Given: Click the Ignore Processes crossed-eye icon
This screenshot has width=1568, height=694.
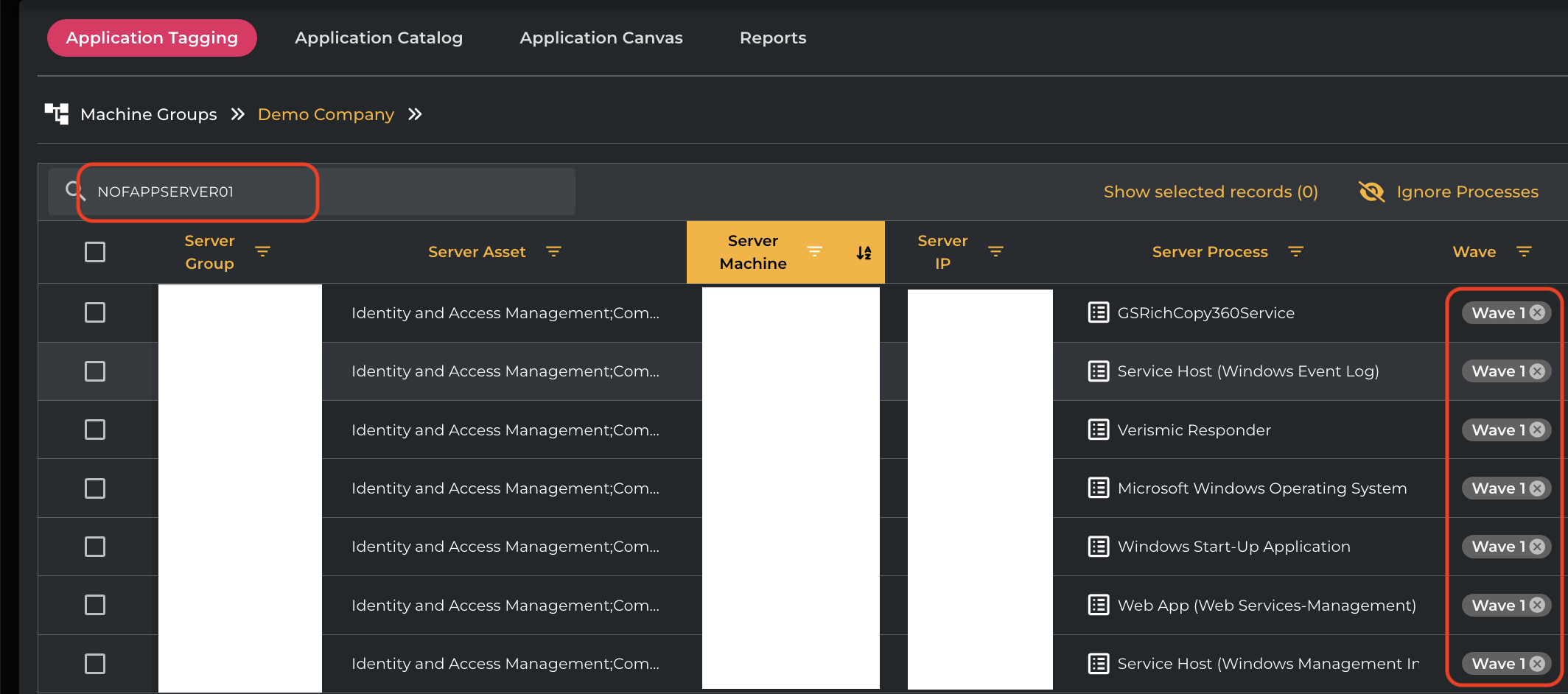Looking at the screenshot, I should (1371, 192).
